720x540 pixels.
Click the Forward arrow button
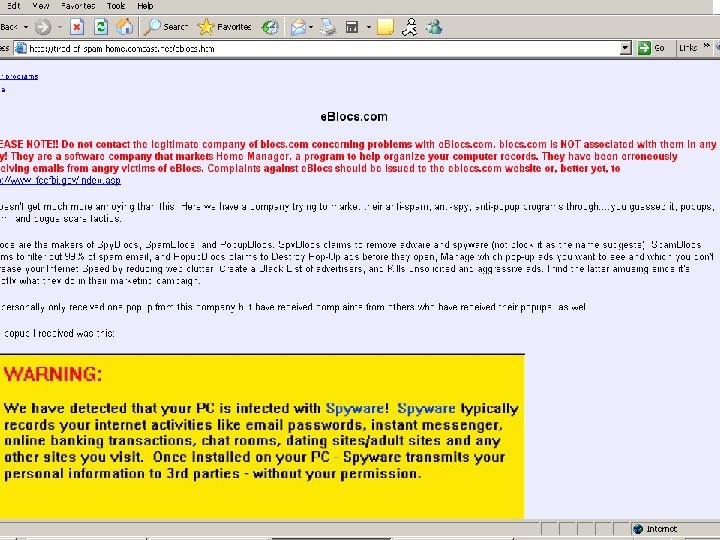pyautogui.click(x=43, y=27)
